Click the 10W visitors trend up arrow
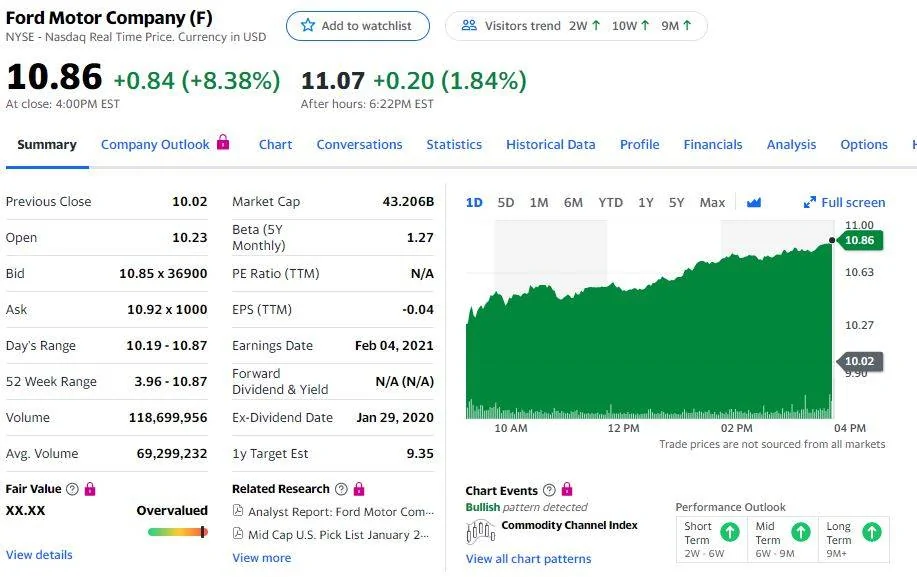The image size is (917, 577). click(645, 25)
